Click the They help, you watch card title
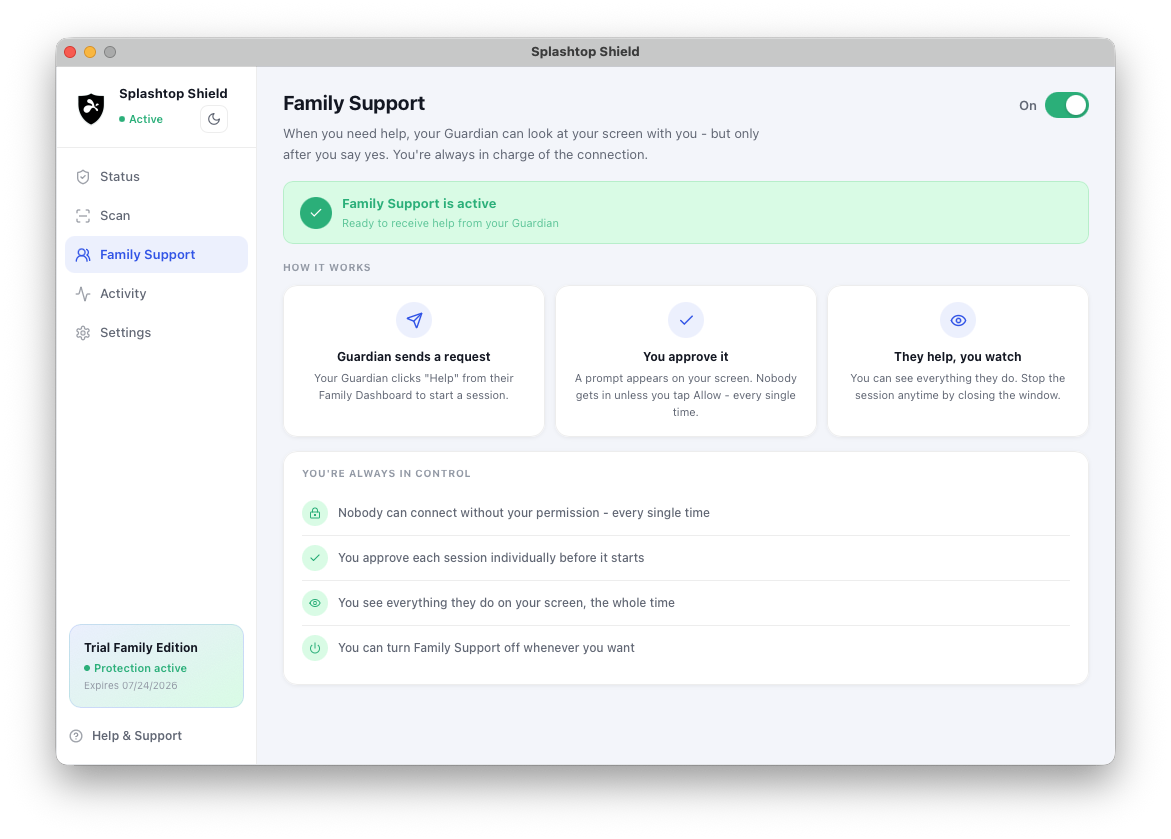Image resolution: width=1171 pixels, height=839 pixels. click(958, 356)
